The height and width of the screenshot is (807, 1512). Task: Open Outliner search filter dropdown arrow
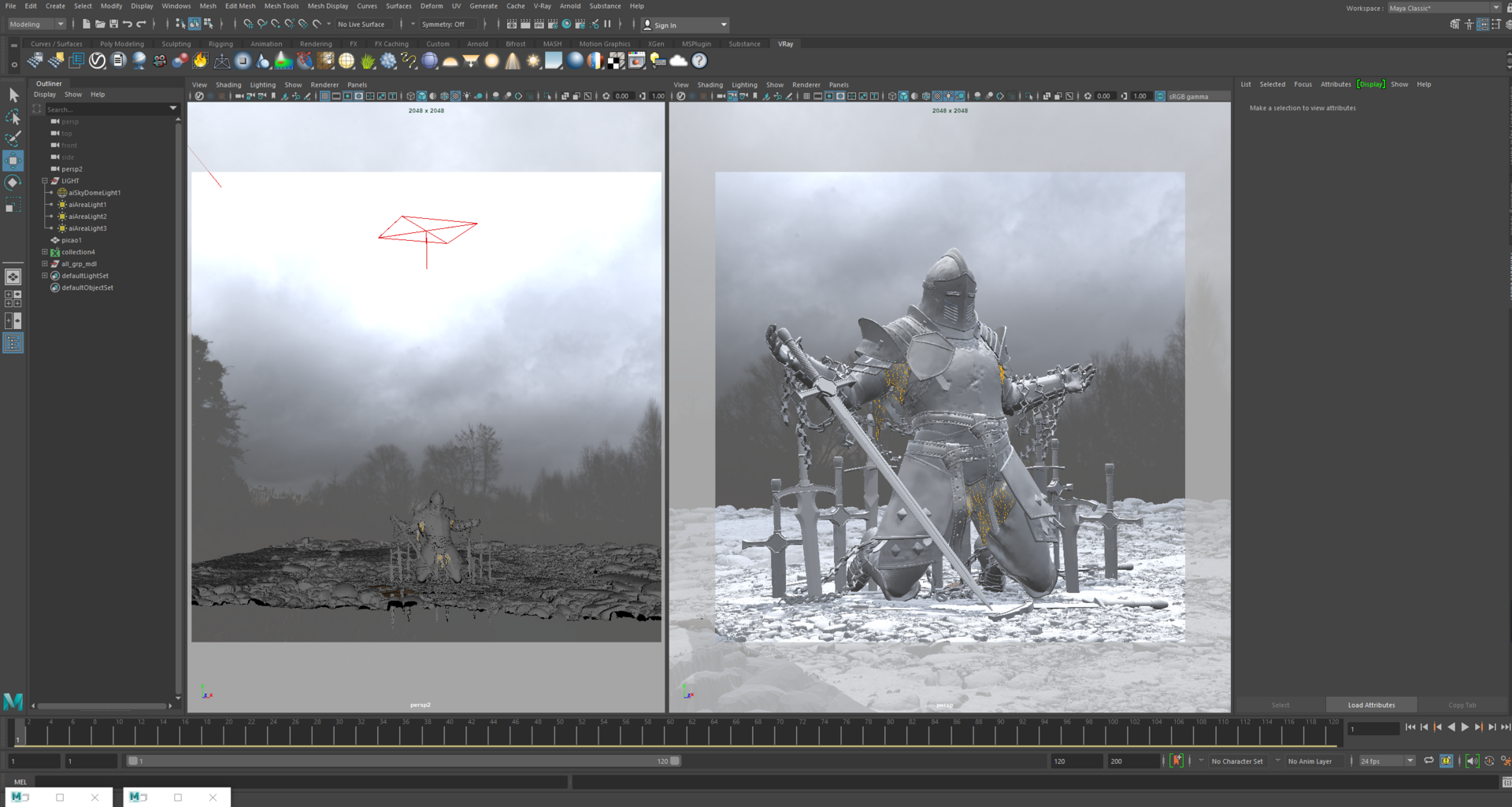click(173, 109)
